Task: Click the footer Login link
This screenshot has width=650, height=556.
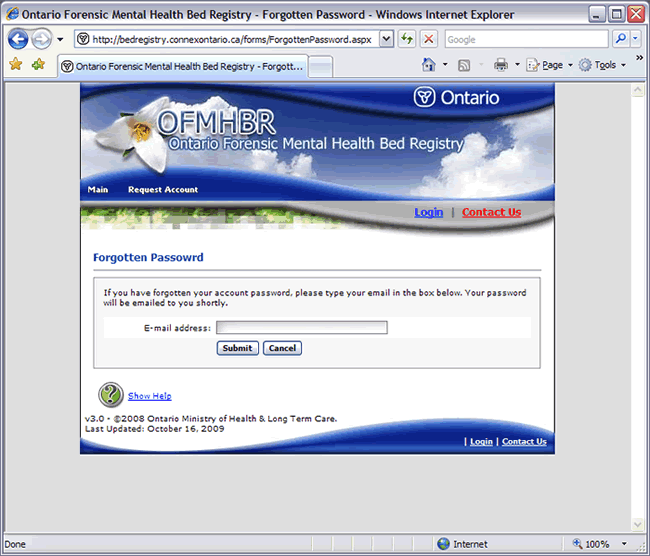Action: point(481,442)
